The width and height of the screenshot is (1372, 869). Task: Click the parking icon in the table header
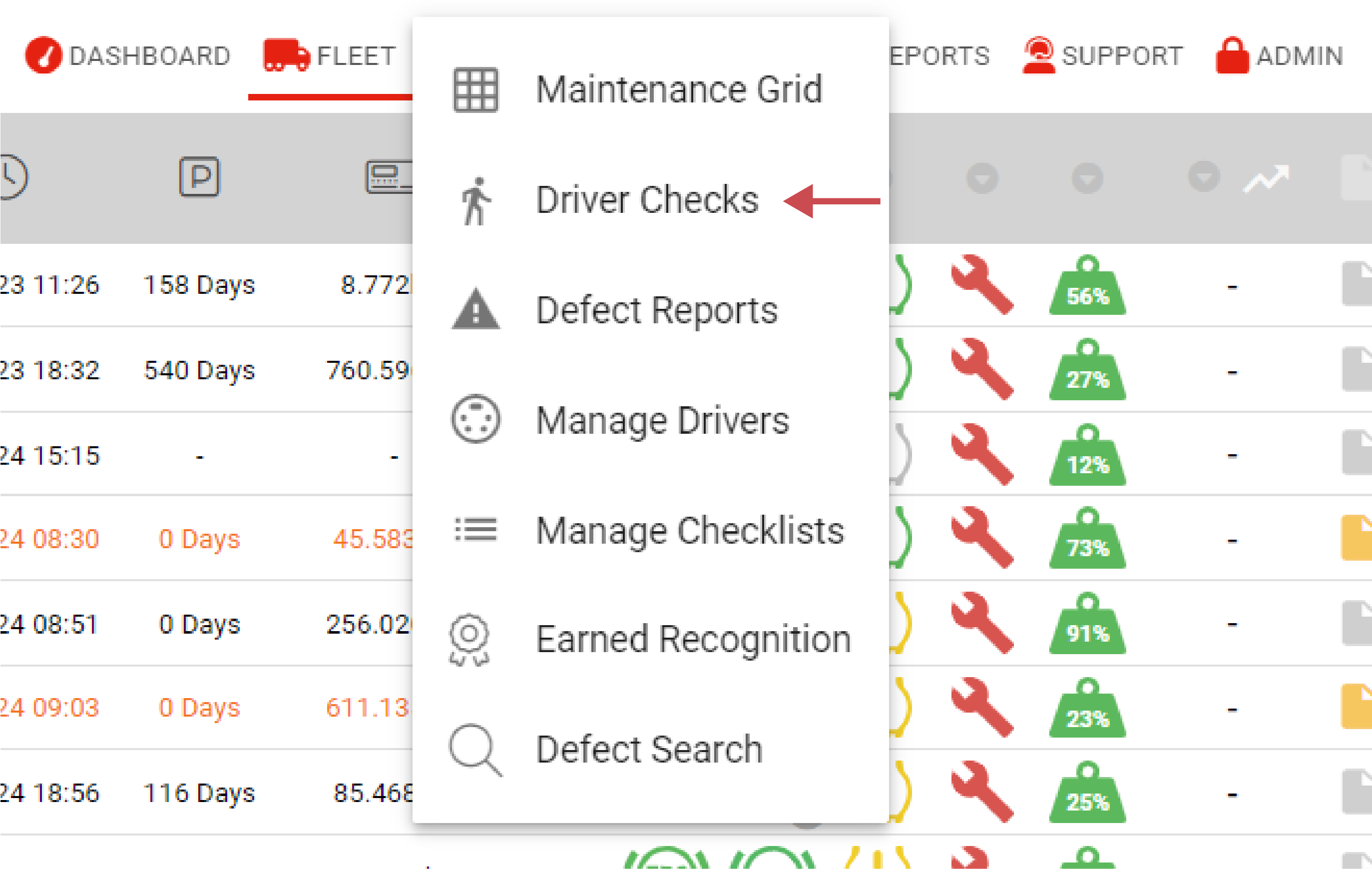tap(198, 177)
